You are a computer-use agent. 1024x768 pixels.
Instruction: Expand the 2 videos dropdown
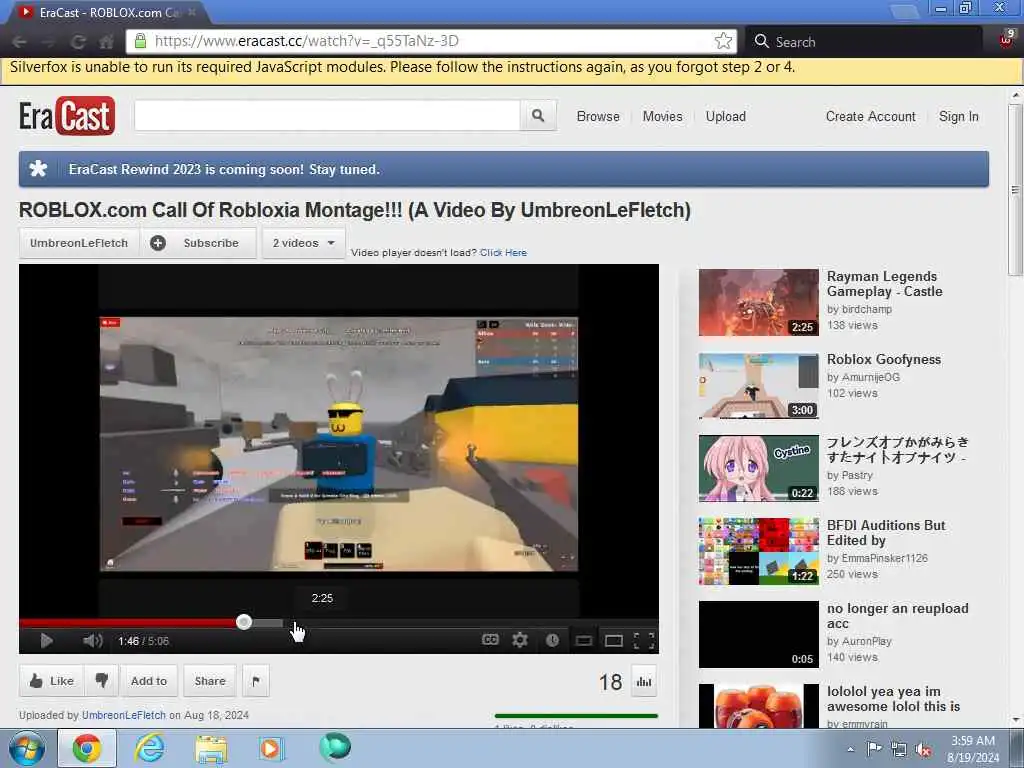point(304,243)
